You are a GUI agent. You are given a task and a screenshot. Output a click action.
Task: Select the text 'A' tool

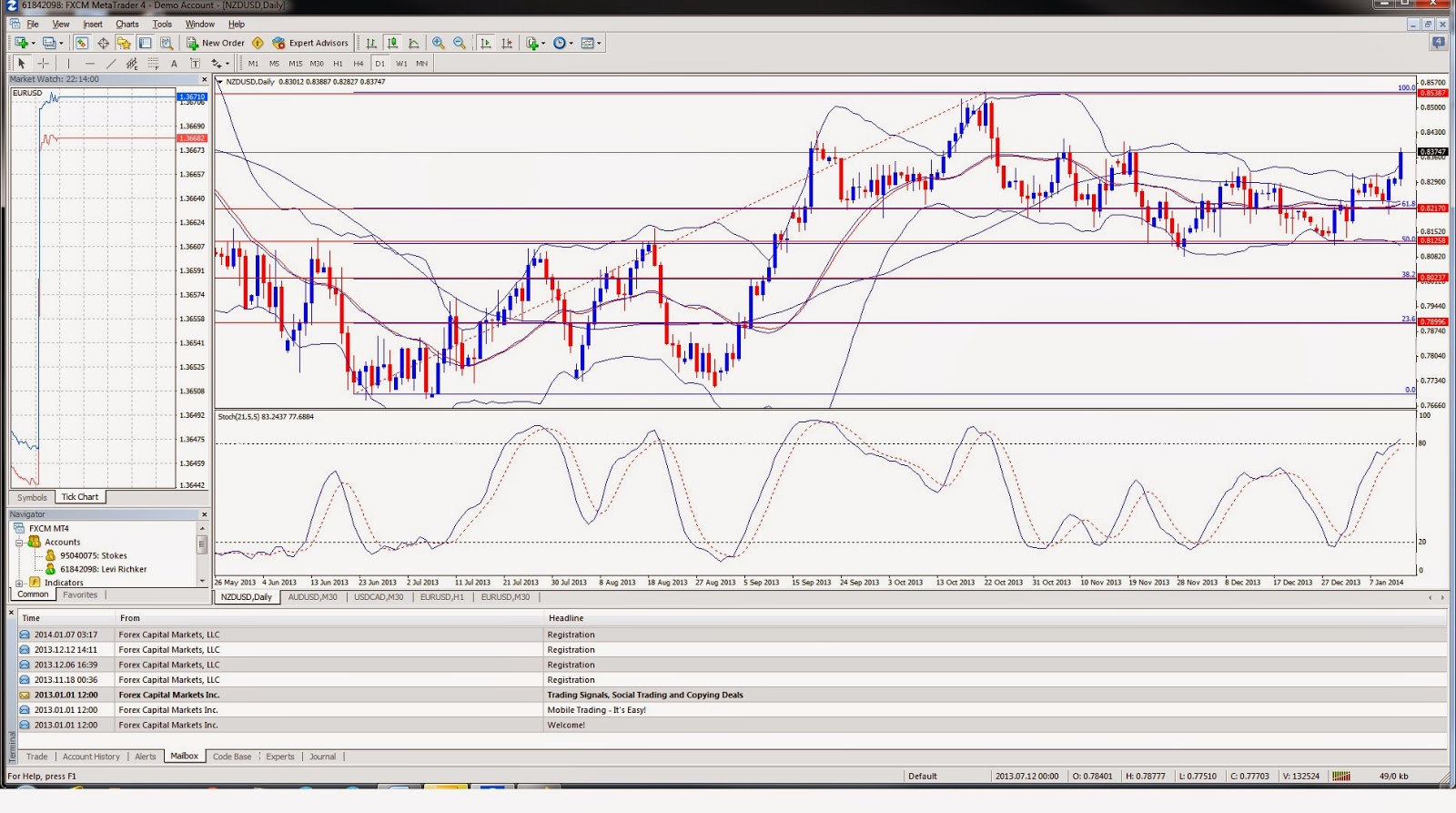coord(174,64)
